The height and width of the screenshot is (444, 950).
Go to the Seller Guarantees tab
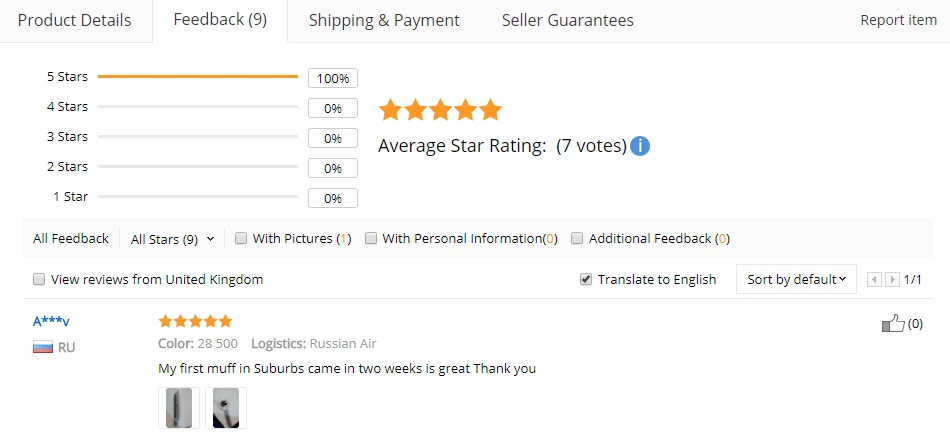(x=568, y=21)
